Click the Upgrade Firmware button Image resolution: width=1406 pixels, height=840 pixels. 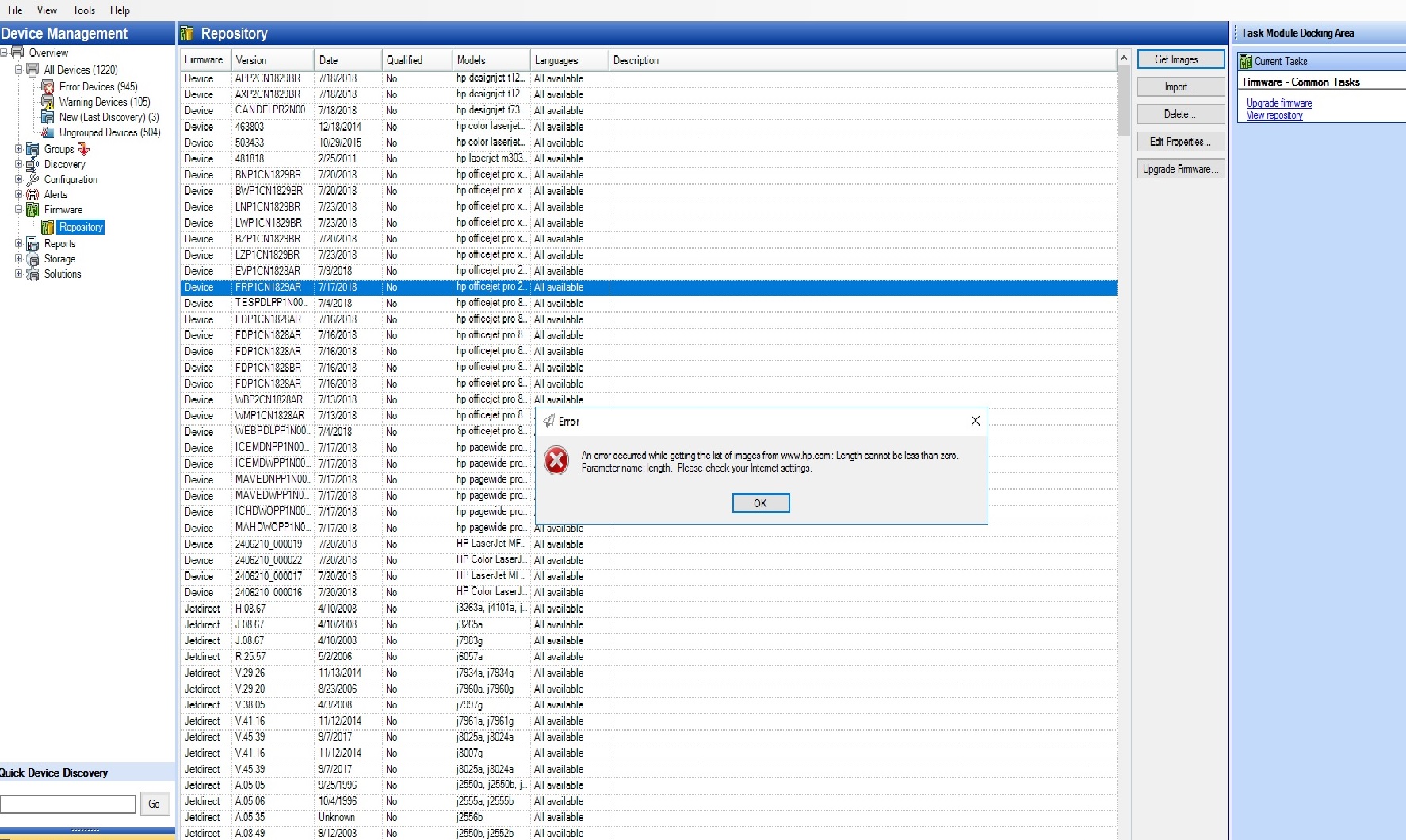pyautogui.click(x=1180, y=169)
